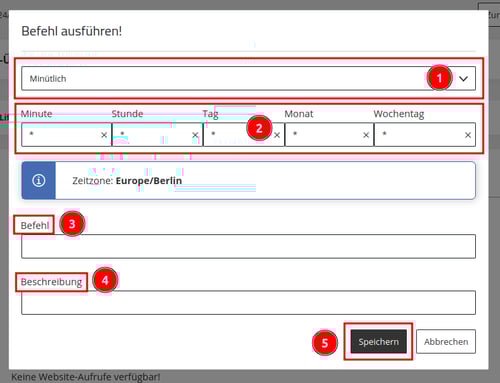500x383 pixels.
Task: Click the Beschreibung label
Action: click(x=51, y=282)
